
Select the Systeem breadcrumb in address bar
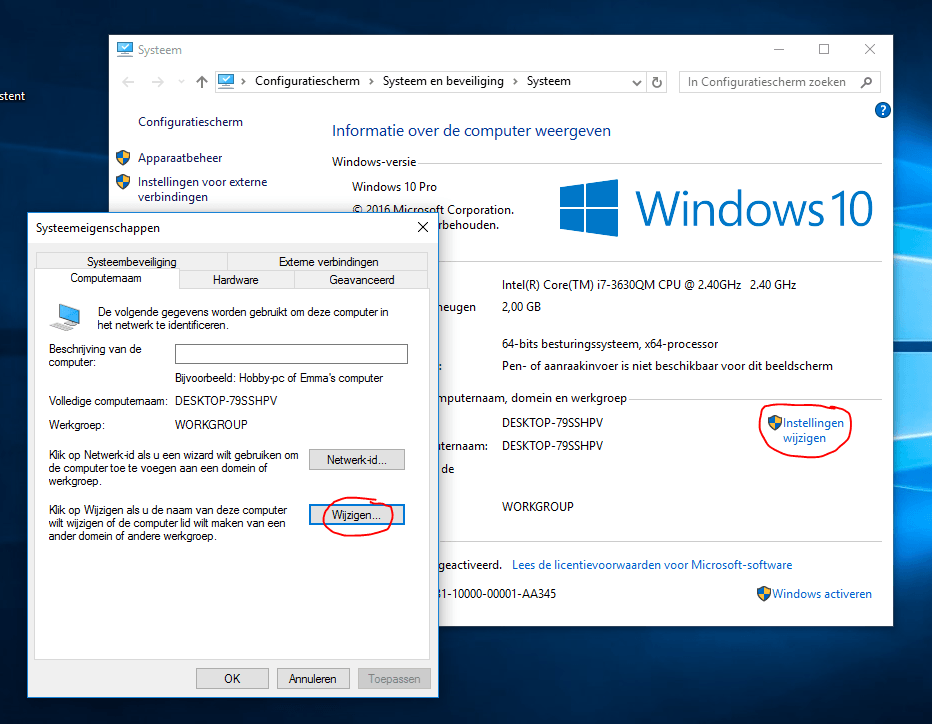pyautogui.click(x=549, y=81)
